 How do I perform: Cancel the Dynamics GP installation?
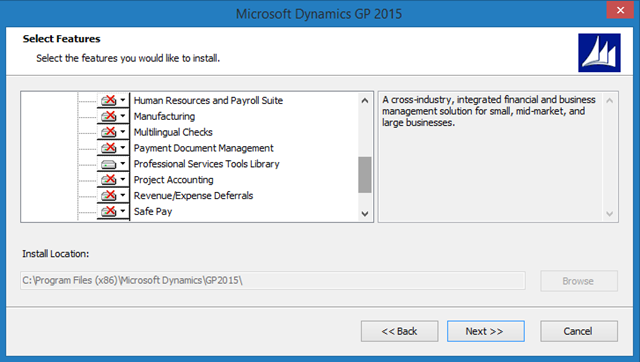[579, 331]
